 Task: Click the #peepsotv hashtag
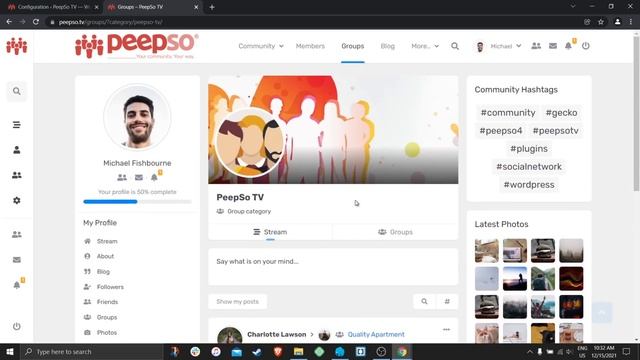click(x=556, y=131)
